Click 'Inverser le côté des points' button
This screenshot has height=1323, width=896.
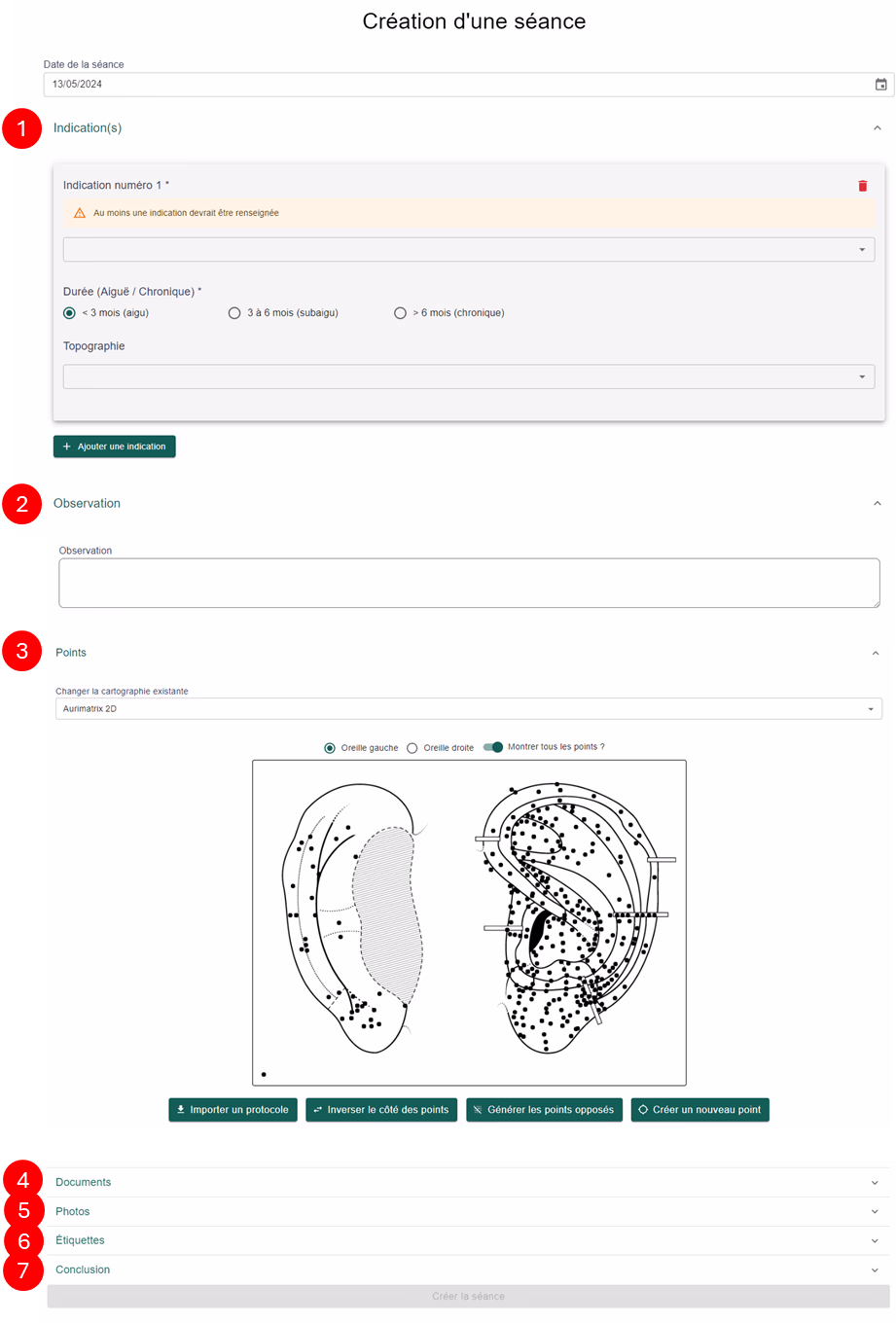(x=381, y=1110)
